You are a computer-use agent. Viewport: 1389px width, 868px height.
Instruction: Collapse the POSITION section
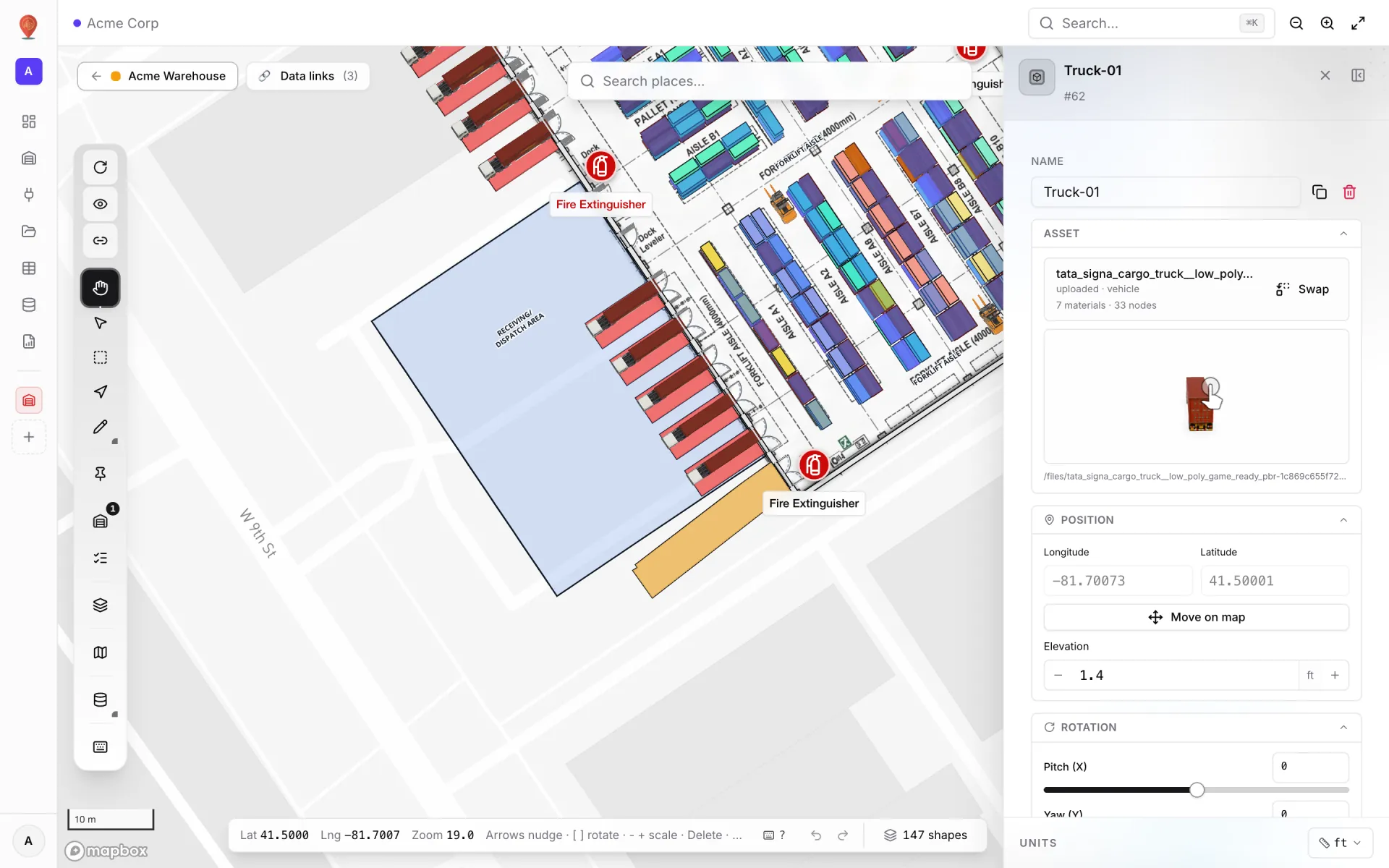(1343, 520)
